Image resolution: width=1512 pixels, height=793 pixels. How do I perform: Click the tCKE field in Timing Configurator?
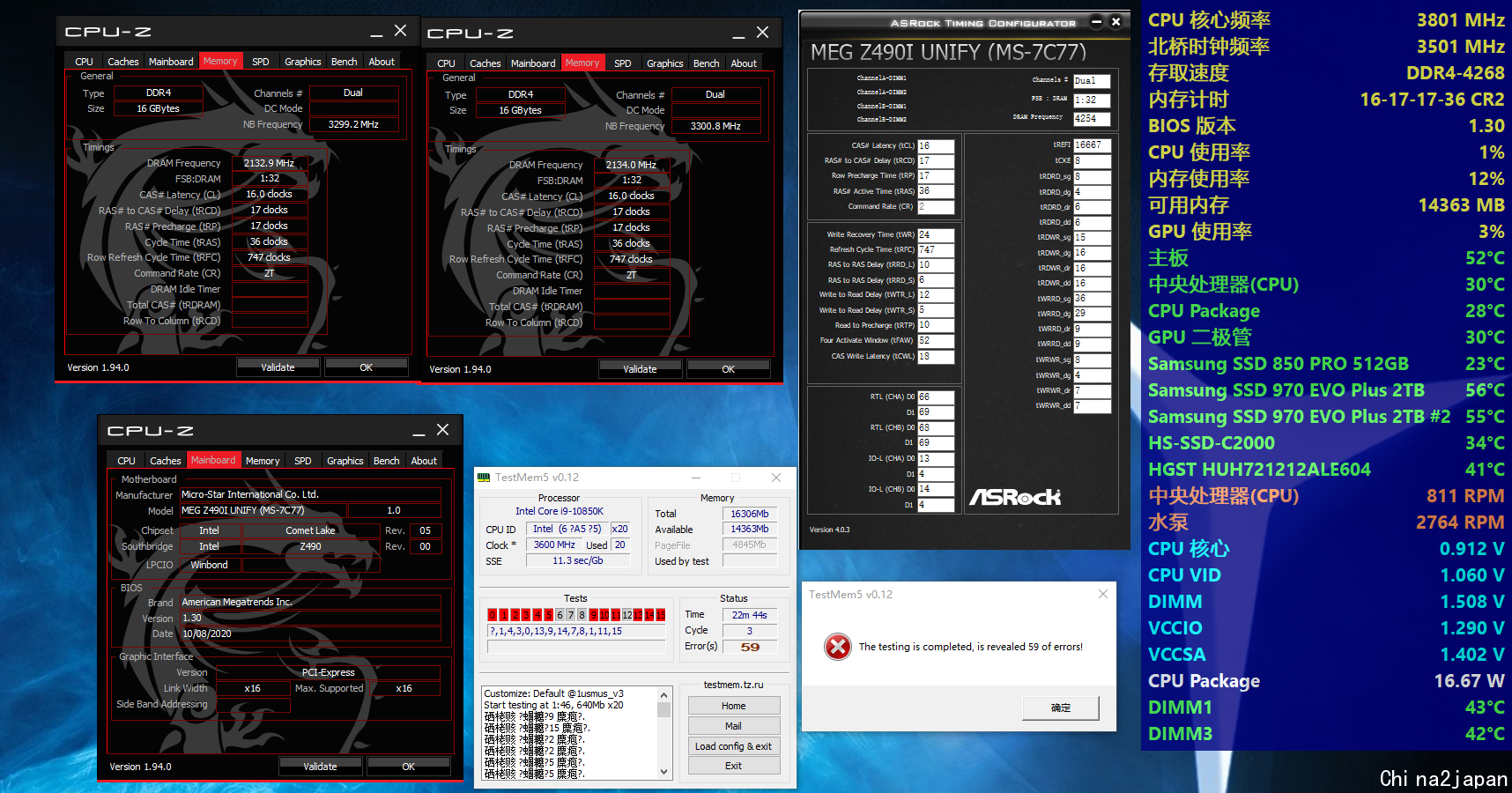point(1092,161)
